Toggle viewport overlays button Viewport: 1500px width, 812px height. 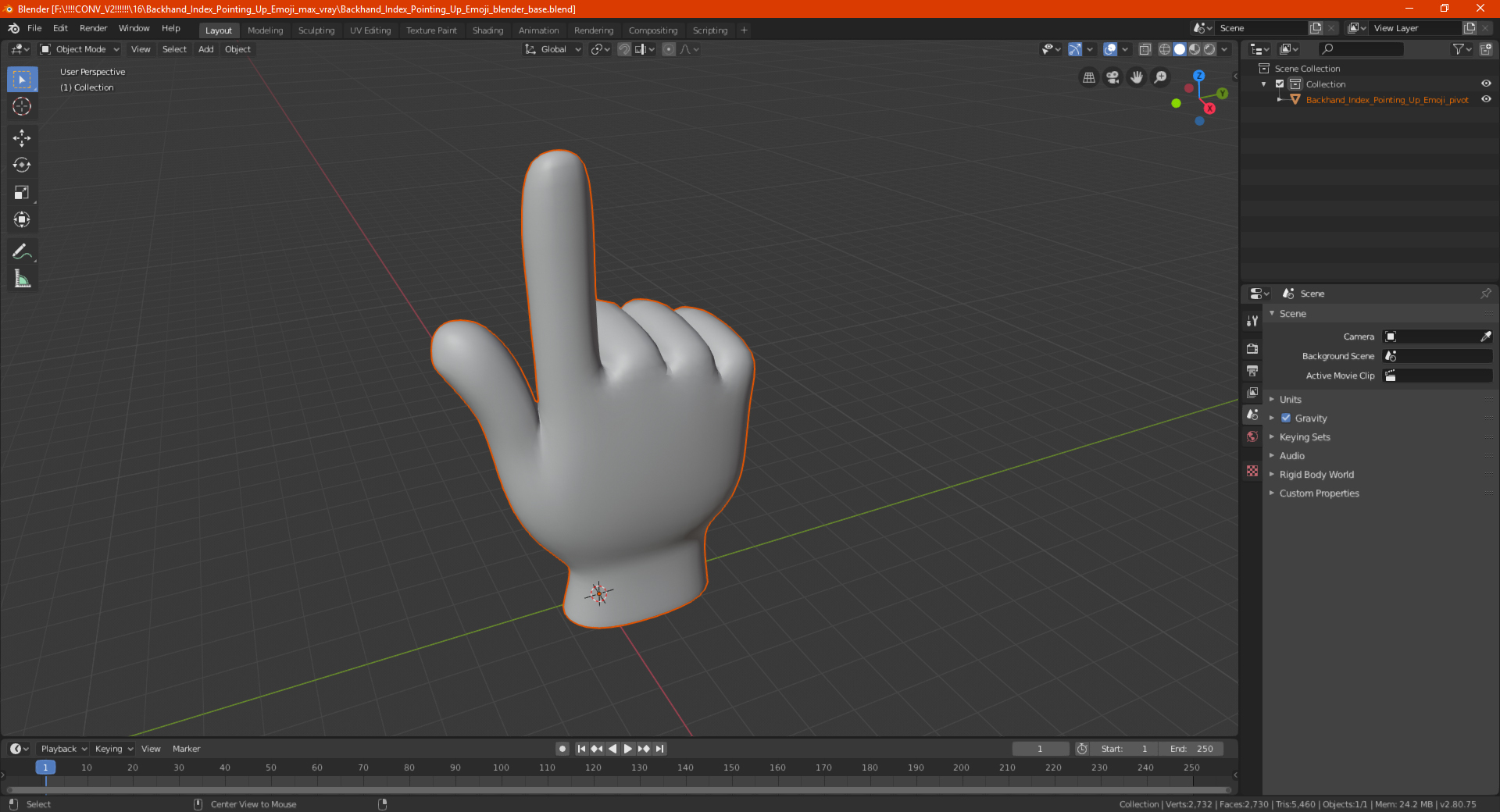[1110, 49]
